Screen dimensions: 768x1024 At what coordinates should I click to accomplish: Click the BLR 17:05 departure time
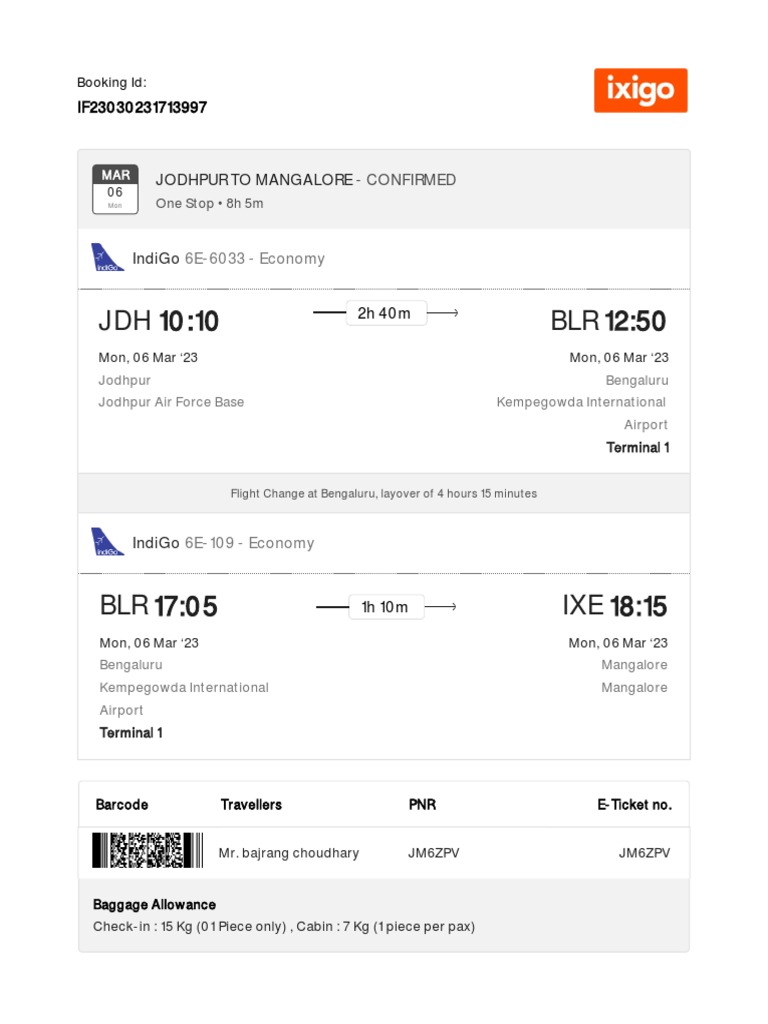(158, 606)
